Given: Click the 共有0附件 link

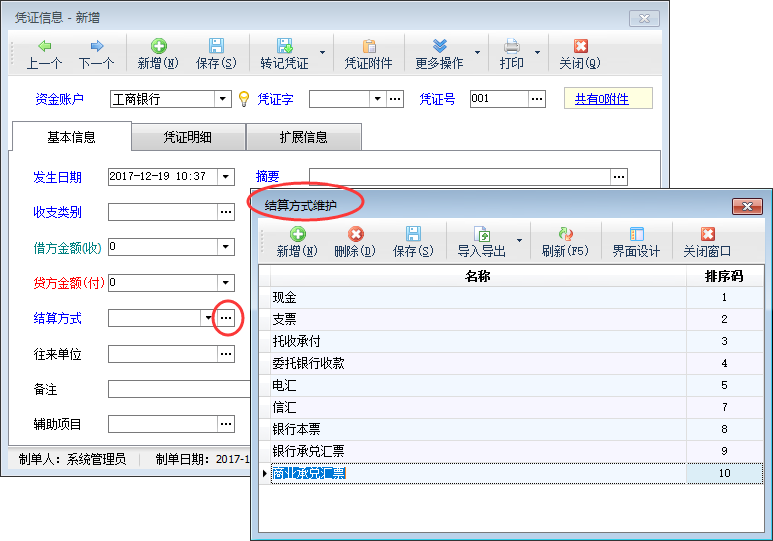Looking at the screenshot, I should click(608, 99).
